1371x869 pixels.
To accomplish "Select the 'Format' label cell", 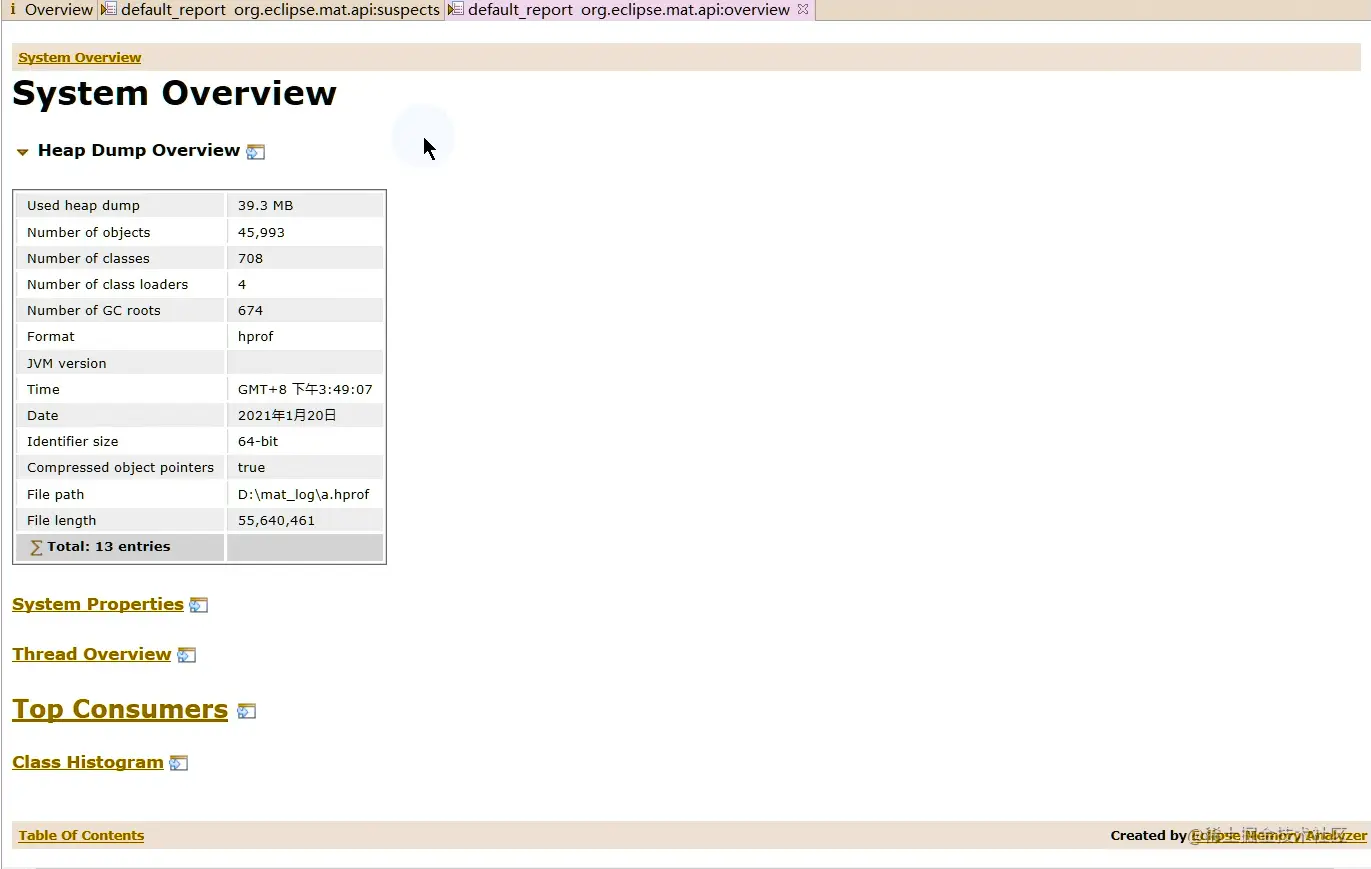I will click(121, 336).
